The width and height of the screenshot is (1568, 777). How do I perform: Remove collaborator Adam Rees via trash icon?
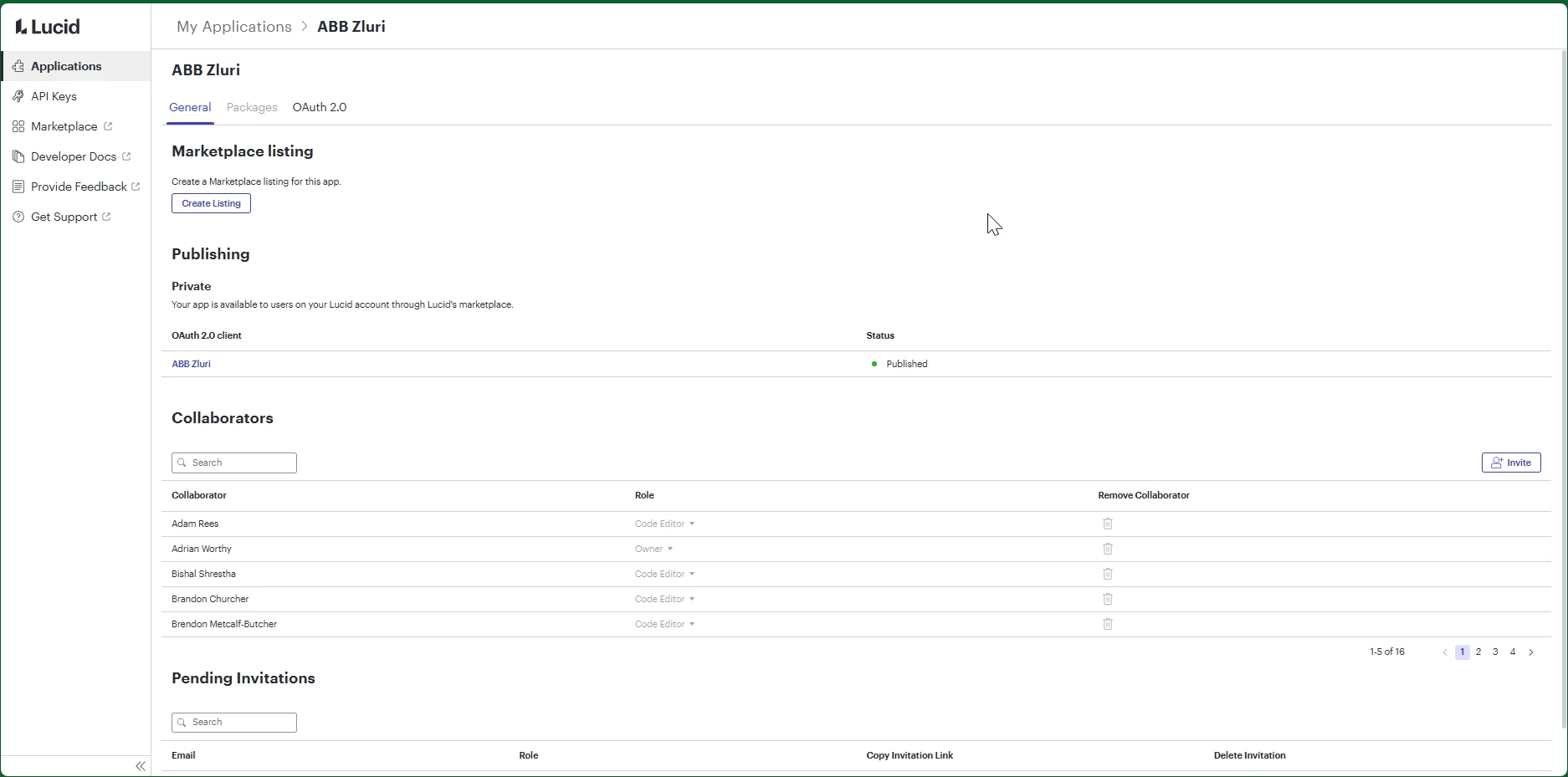click(1108, 524)
